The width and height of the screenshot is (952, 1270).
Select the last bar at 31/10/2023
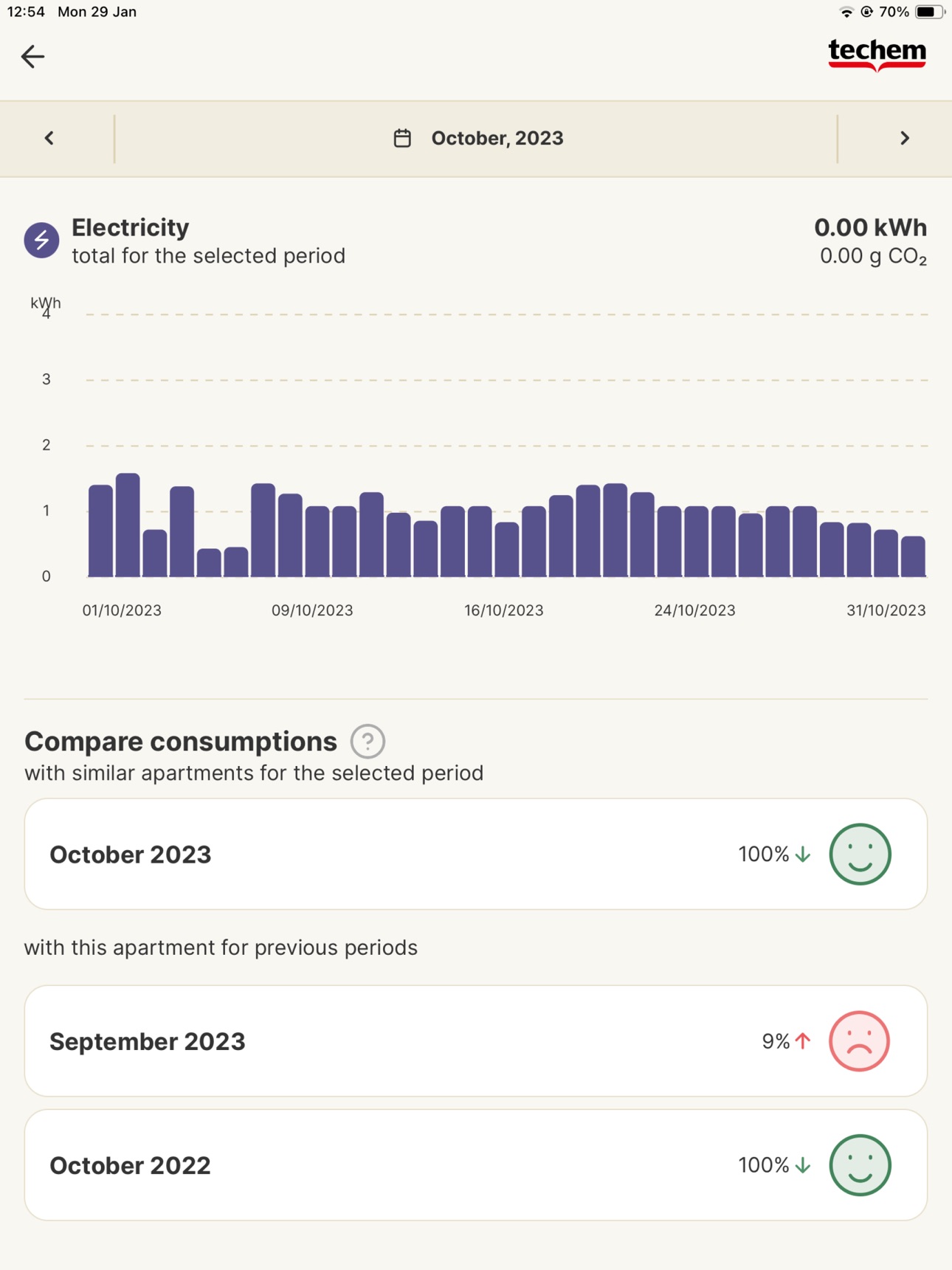(914, 556)
